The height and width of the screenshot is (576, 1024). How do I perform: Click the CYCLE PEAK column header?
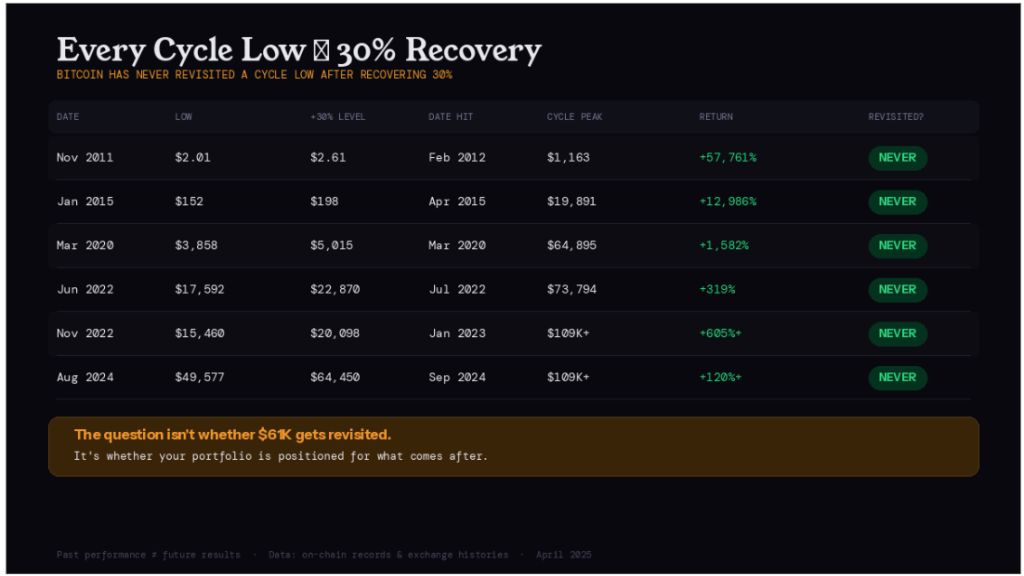(x=574, y=117)
